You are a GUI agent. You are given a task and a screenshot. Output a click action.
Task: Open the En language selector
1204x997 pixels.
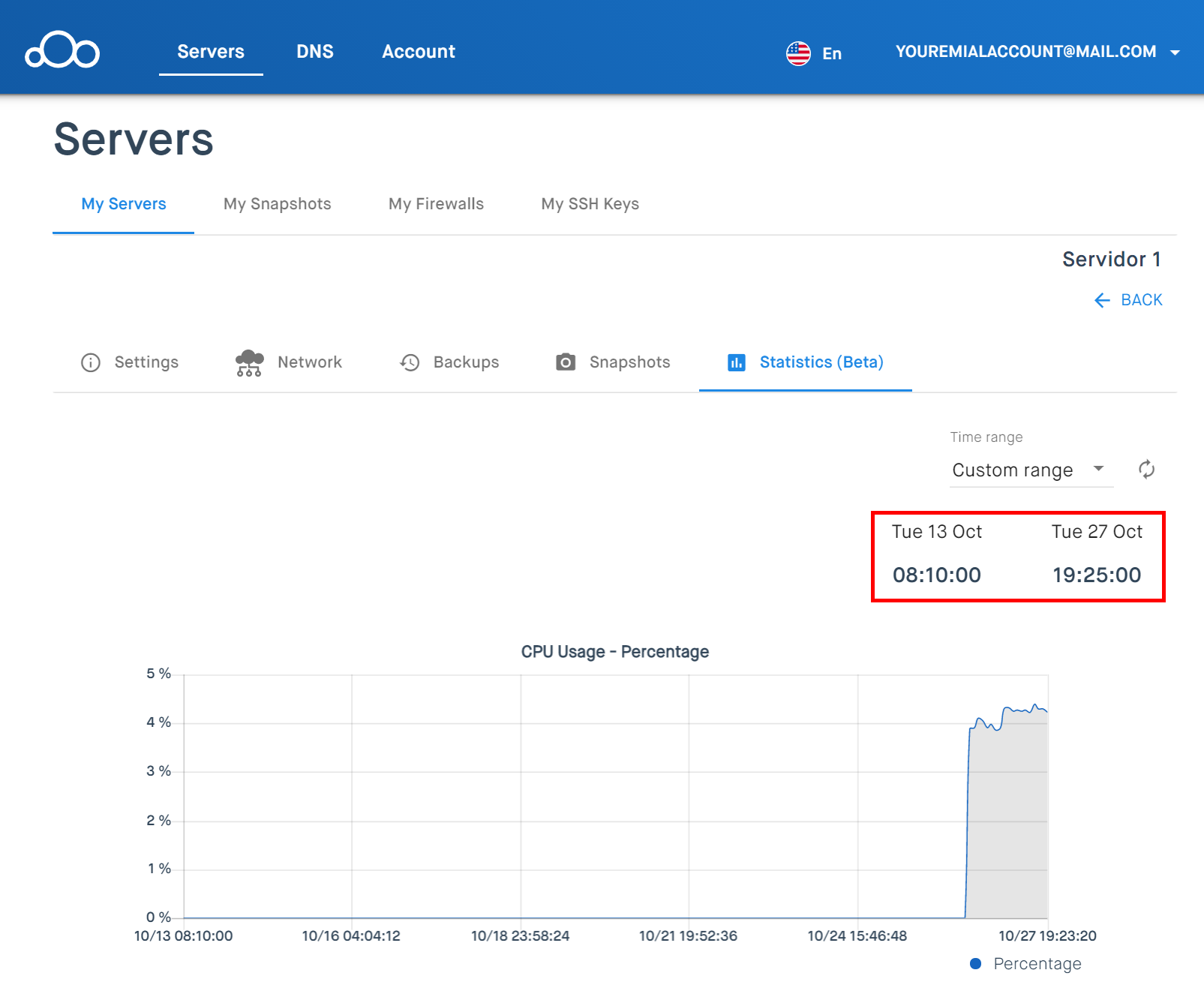point(832,53)
